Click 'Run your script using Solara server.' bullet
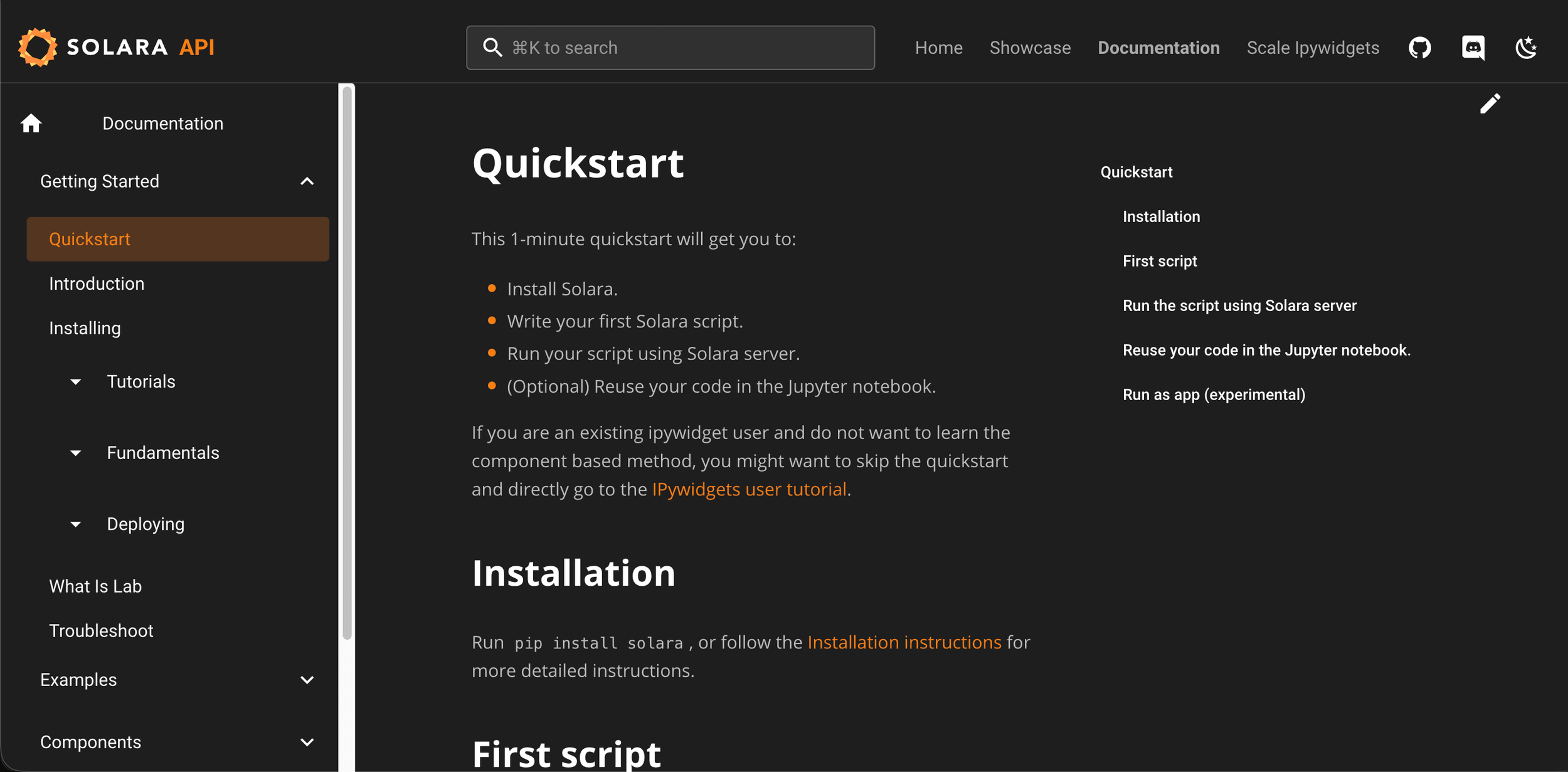This screenshot has width=1568, height=772. pos(654,354)
